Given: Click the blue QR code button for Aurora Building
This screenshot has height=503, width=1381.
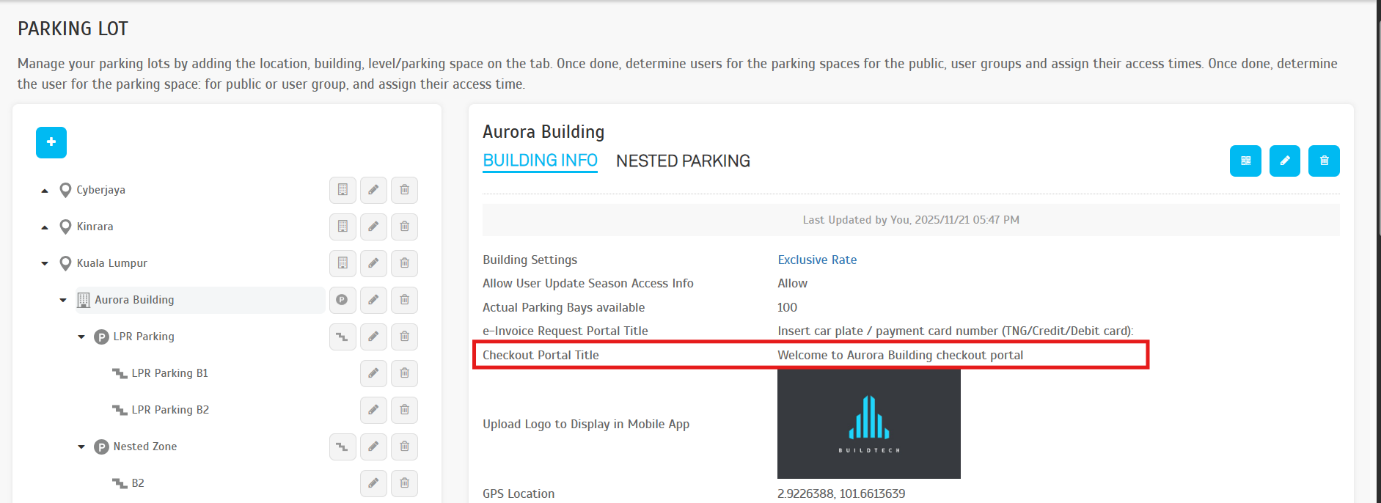Looking at the screenshot, I should tap(1245, 161).
